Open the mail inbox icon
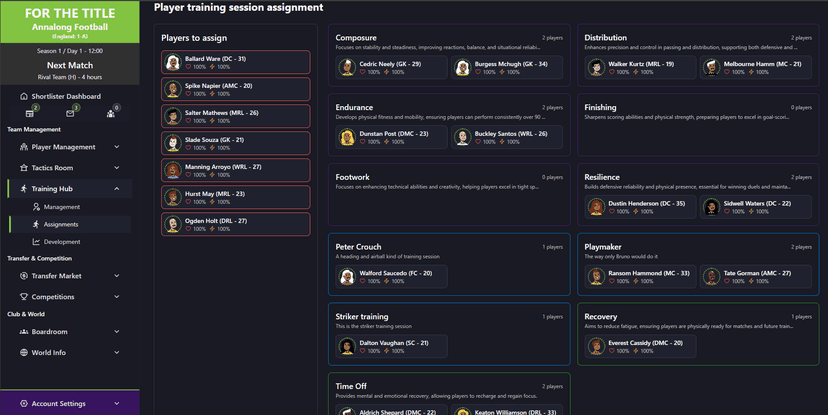 point(70,113)
